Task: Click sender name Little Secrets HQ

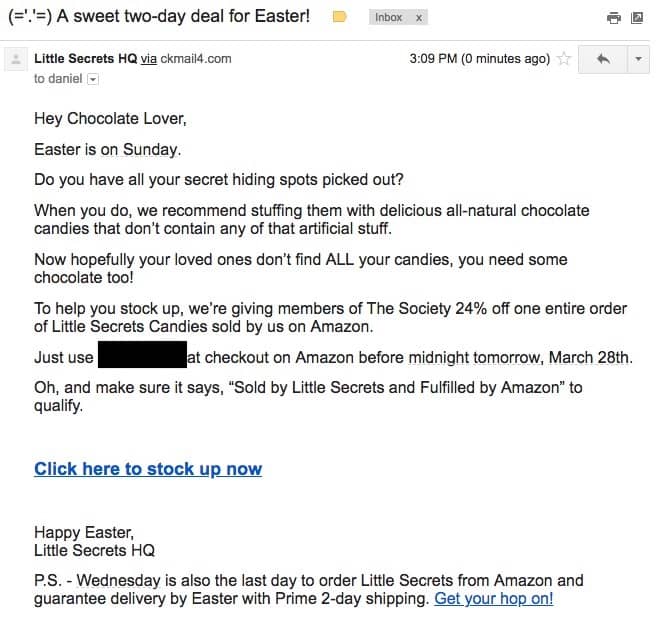Action: click(x=85, y=59)
